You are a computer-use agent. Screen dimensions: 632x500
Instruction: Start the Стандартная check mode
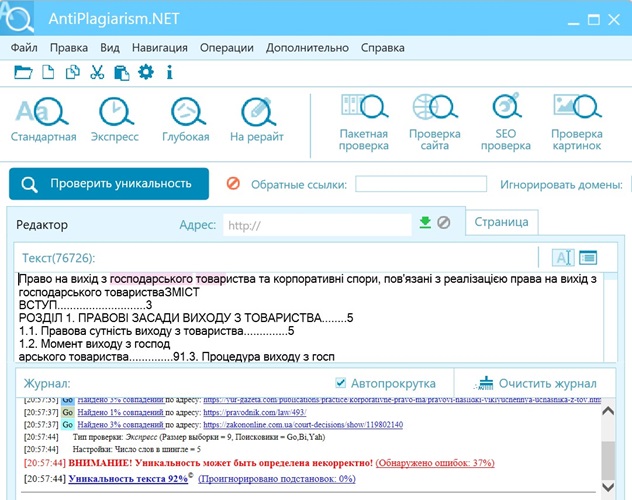tap(44, 120)
